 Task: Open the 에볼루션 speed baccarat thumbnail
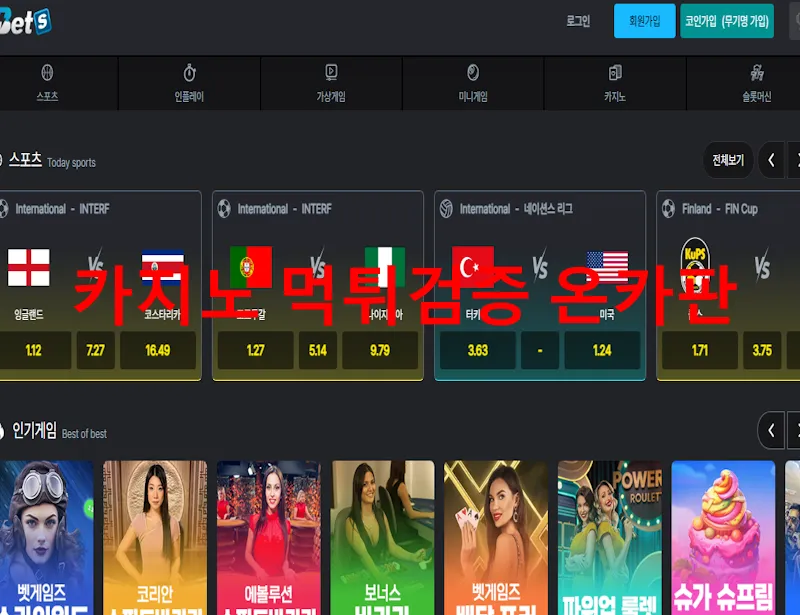[x=269, y=538]
